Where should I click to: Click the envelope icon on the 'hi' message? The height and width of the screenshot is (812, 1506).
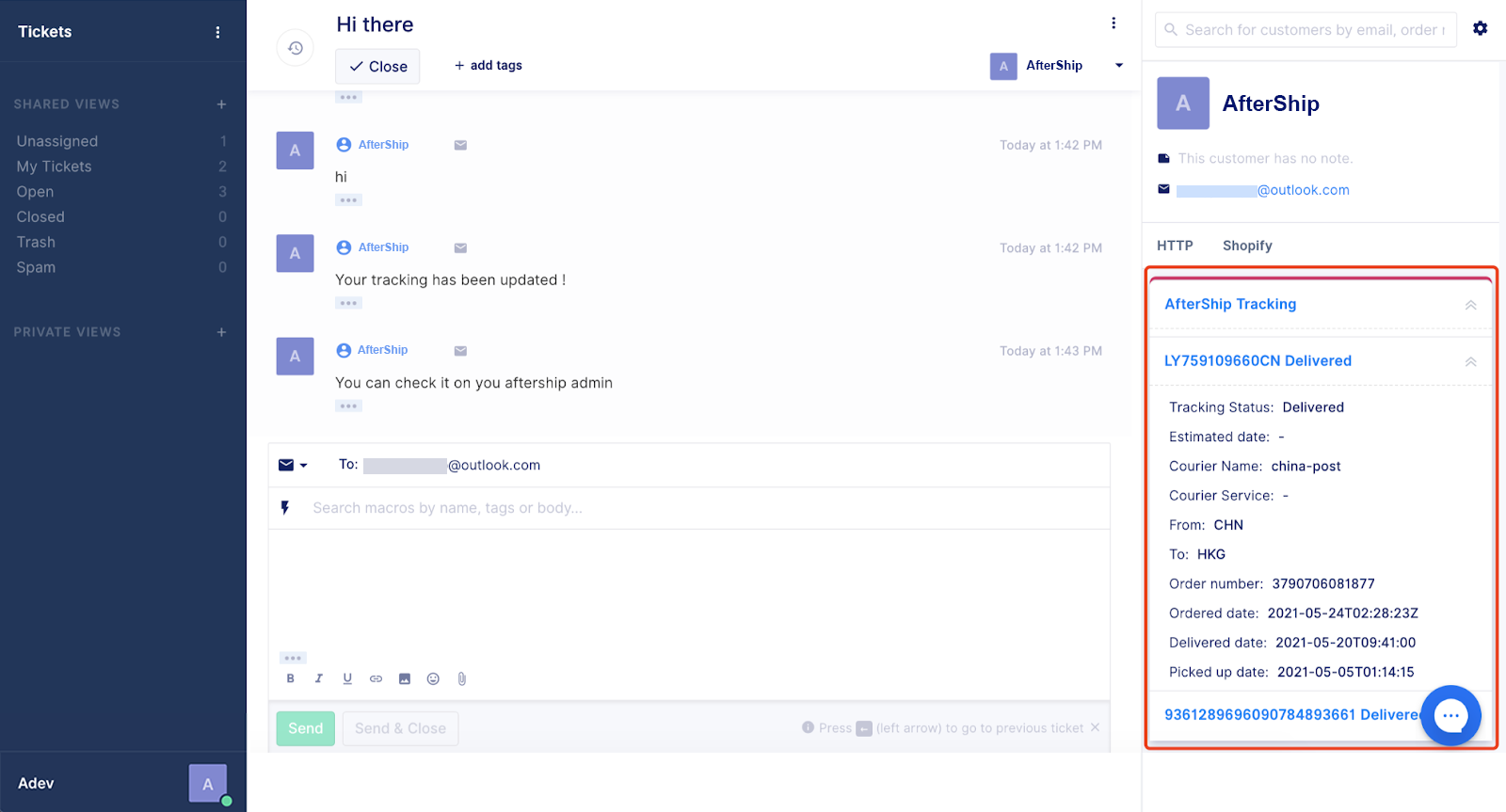(x=460, y=145)
